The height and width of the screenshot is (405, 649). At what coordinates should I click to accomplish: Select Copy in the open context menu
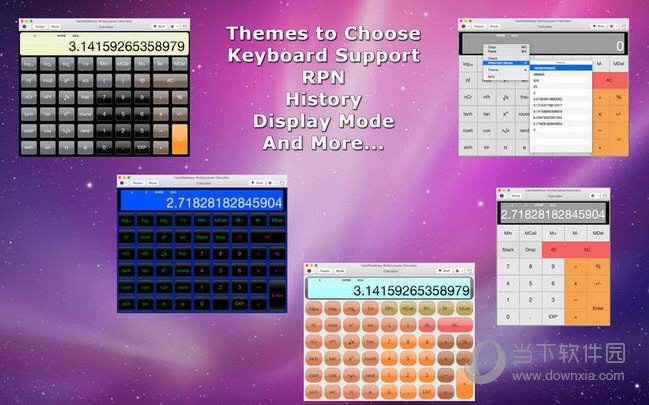[492, 46]
